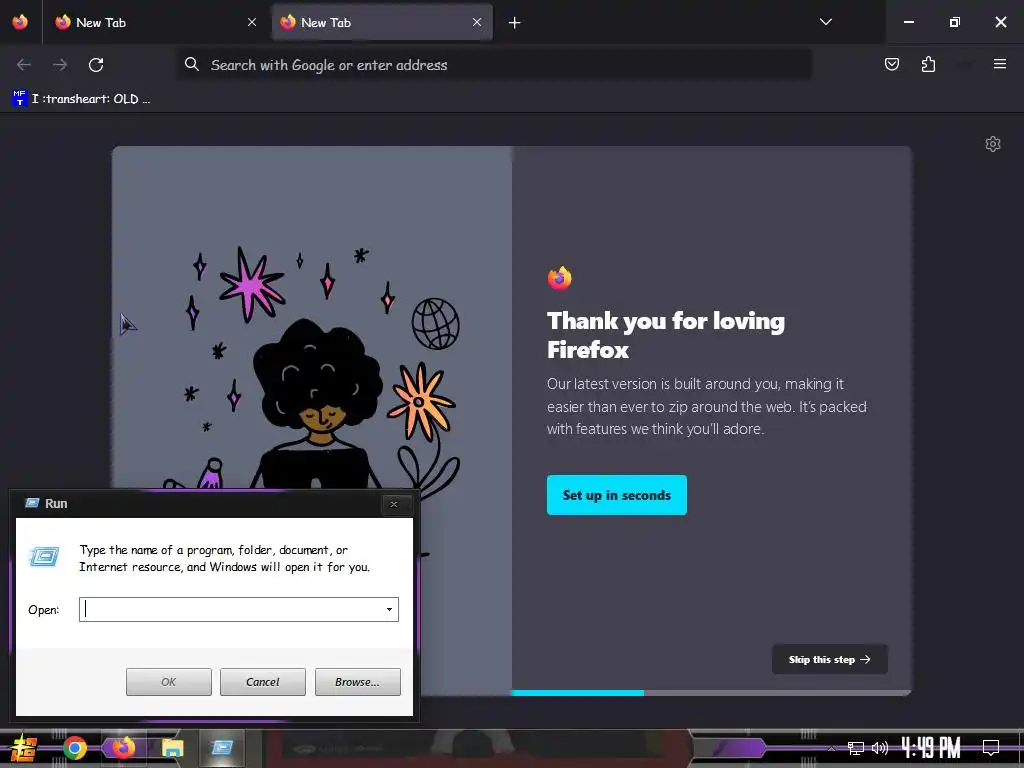
Task: Close the first New Tab
Action: pyautogui.click(x=252, y=22)
